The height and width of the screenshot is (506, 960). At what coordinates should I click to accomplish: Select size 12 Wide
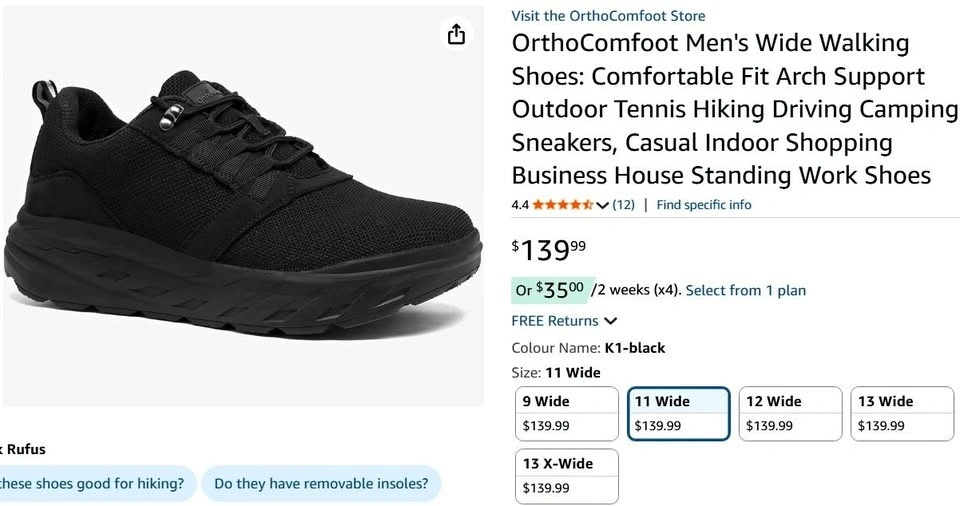click(x=791, y=413)
